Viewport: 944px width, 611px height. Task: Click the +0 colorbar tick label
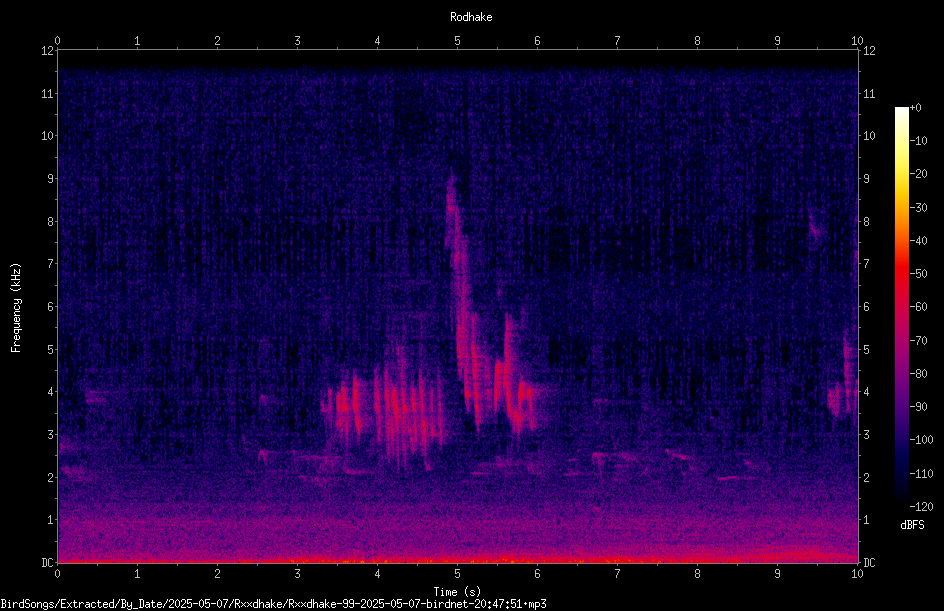pyautogui.click(x=915, y=108)
